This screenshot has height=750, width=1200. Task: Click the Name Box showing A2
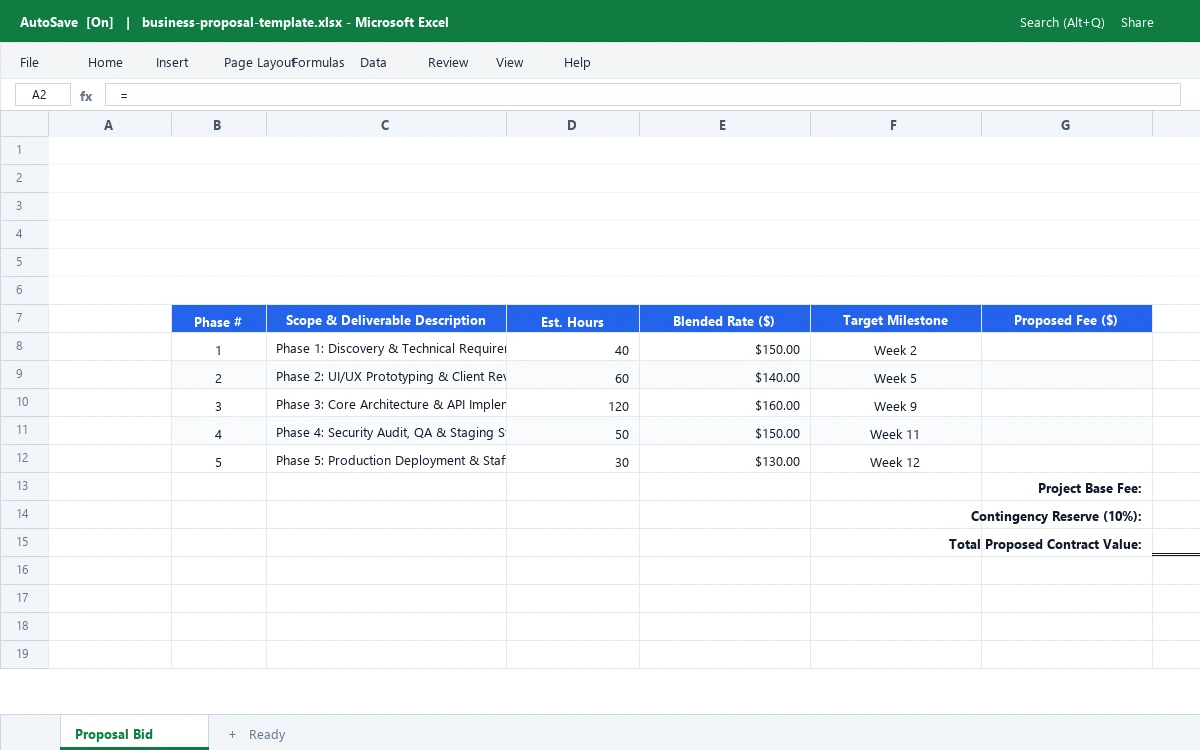[x=43, y=95]
